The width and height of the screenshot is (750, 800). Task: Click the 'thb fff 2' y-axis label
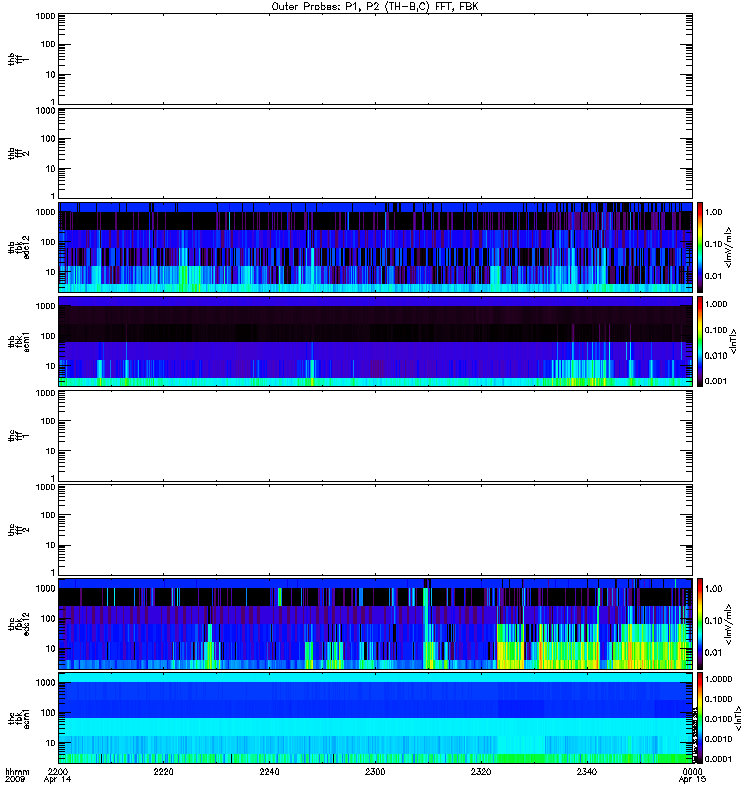(x=18, y=154)
